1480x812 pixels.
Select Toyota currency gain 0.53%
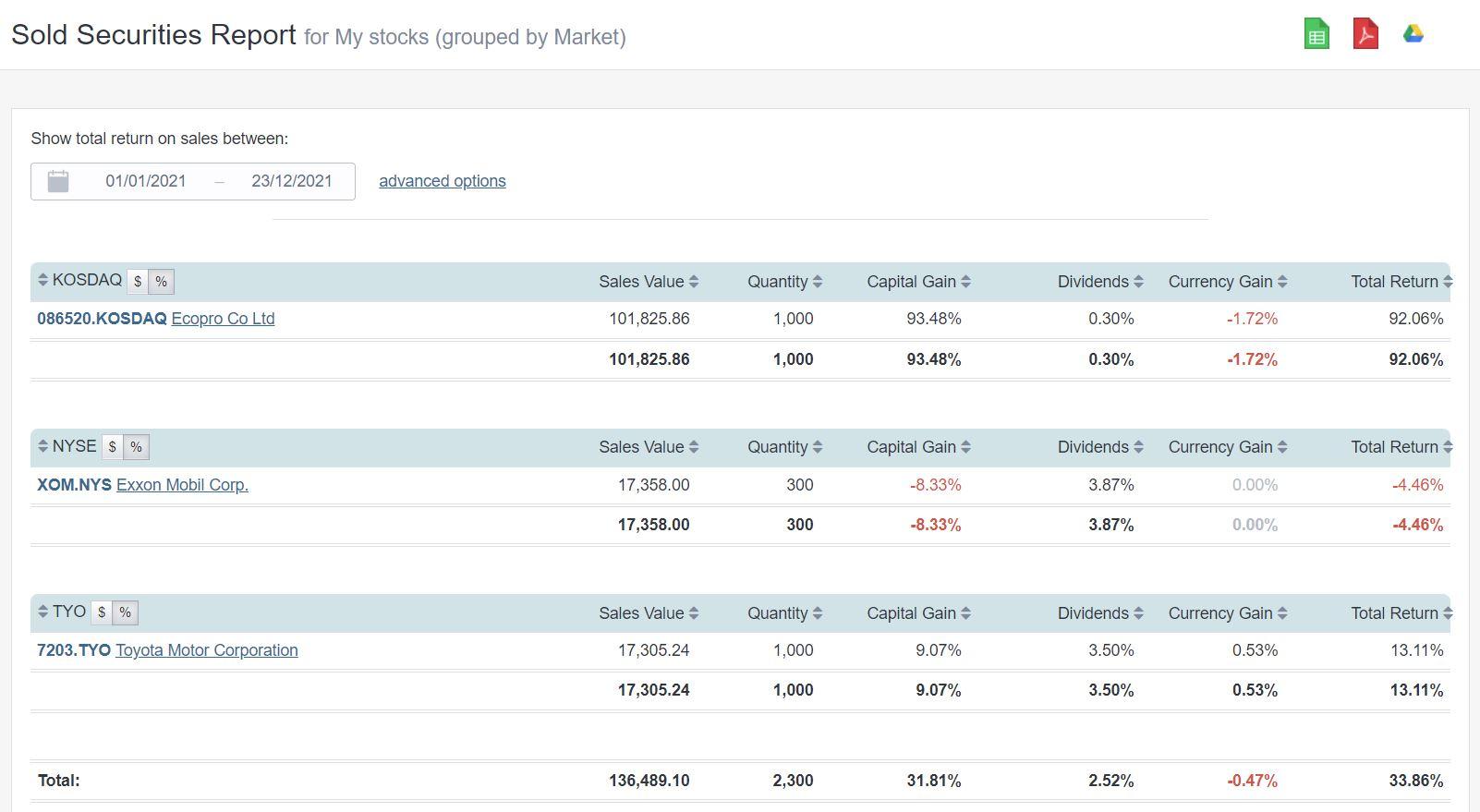click(1256, 650)
